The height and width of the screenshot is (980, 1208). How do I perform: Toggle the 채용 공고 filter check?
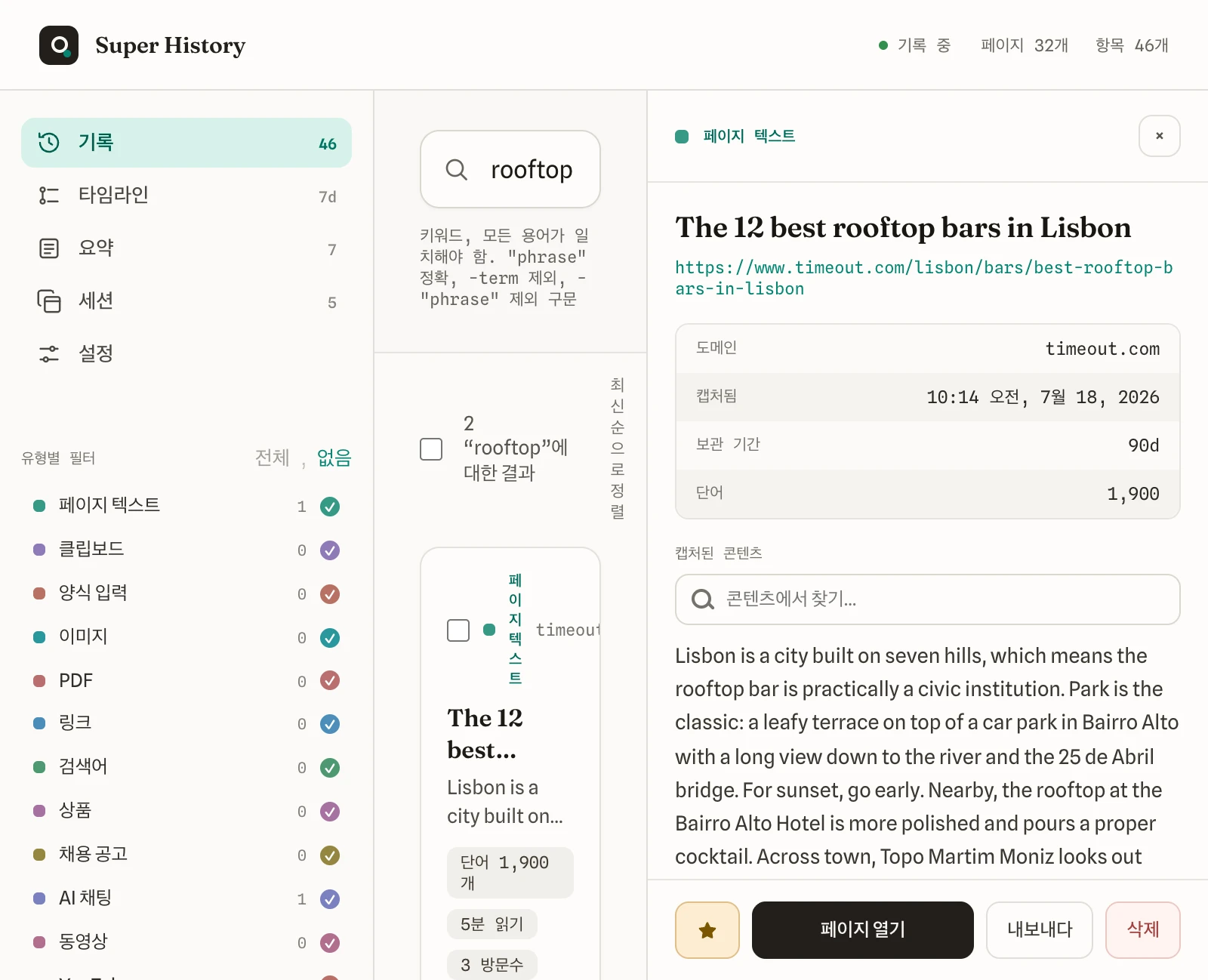click(330, 855)
